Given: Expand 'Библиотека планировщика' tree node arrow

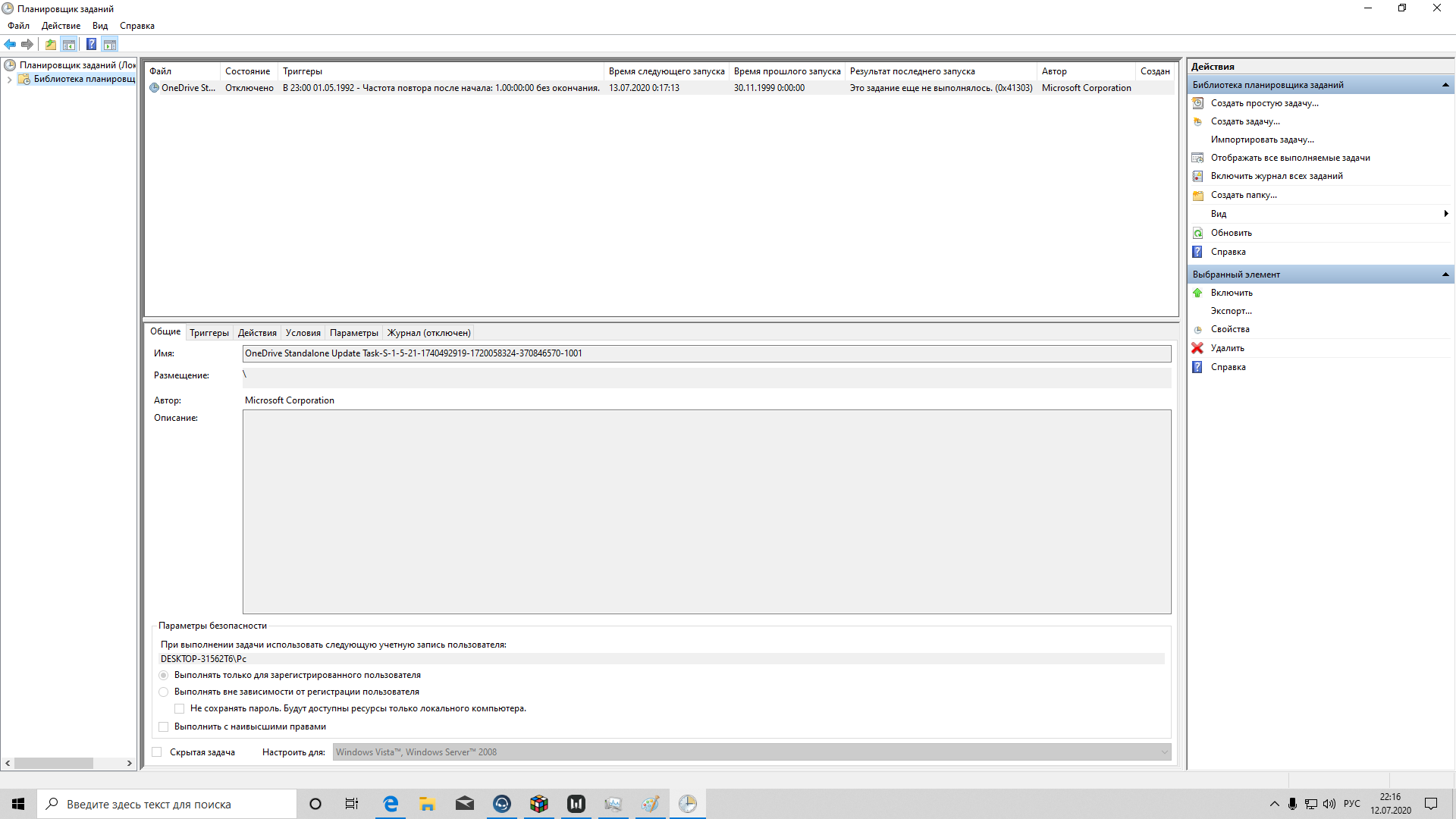Looking at the screenshot, I should [x=9, y=79].
